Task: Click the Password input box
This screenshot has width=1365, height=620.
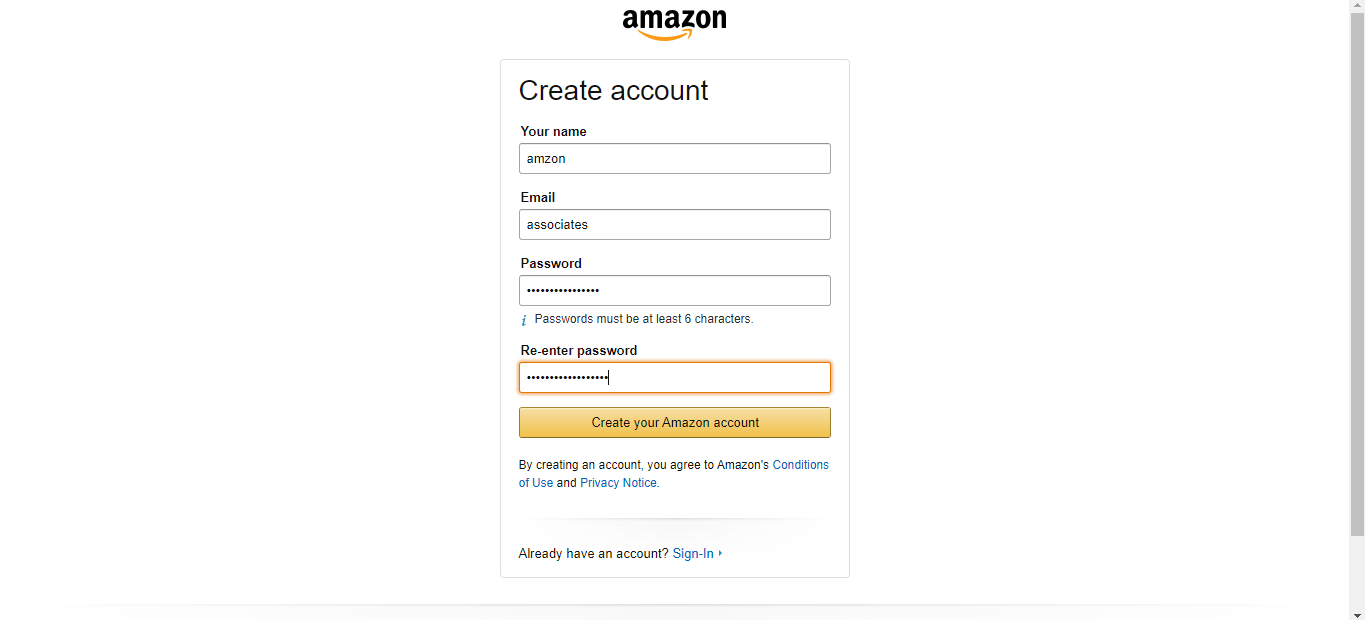Action: [674, 290]
